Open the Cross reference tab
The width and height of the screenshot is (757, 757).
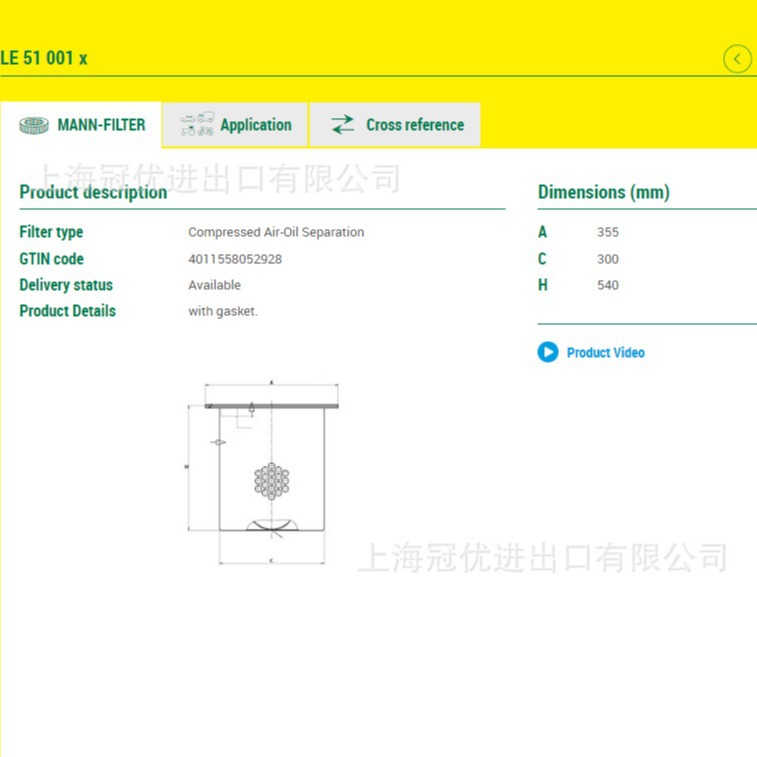(395, 125)
